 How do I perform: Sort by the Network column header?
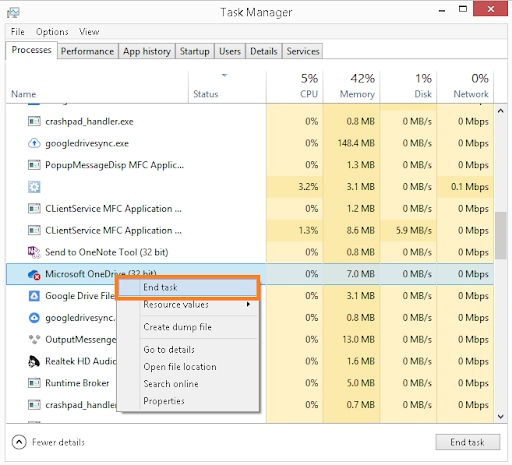coord(465,87)
